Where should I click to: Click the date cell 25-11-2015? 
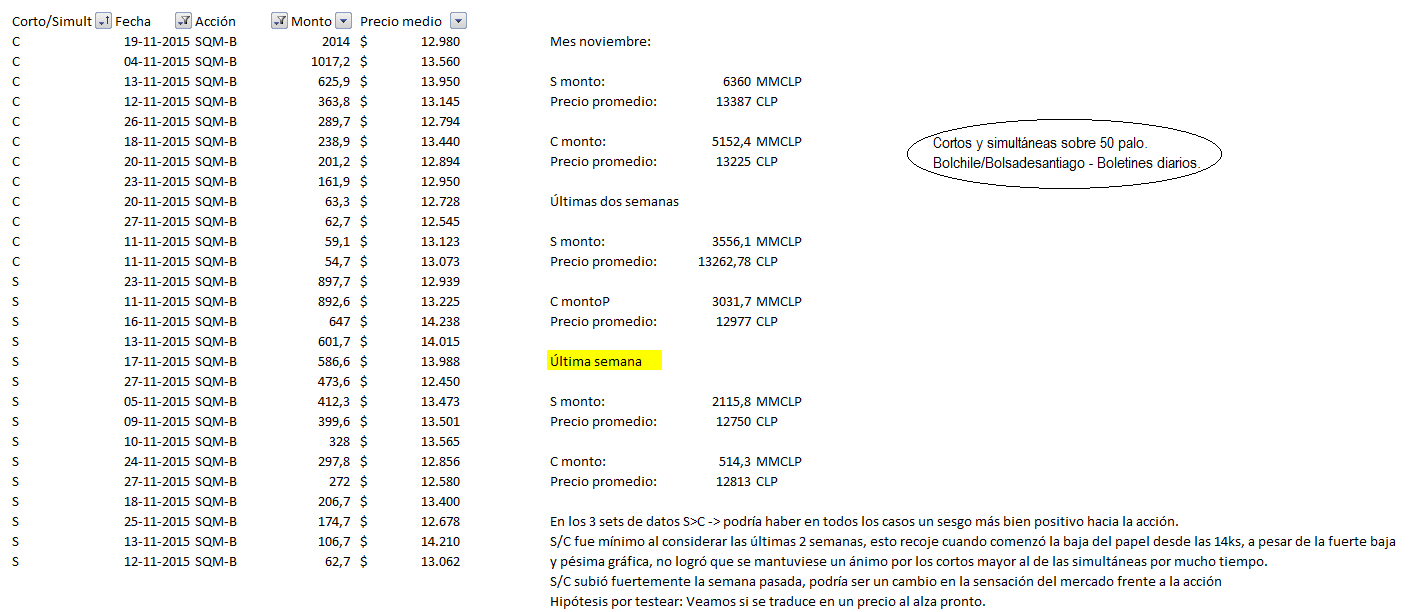[157, 521]
